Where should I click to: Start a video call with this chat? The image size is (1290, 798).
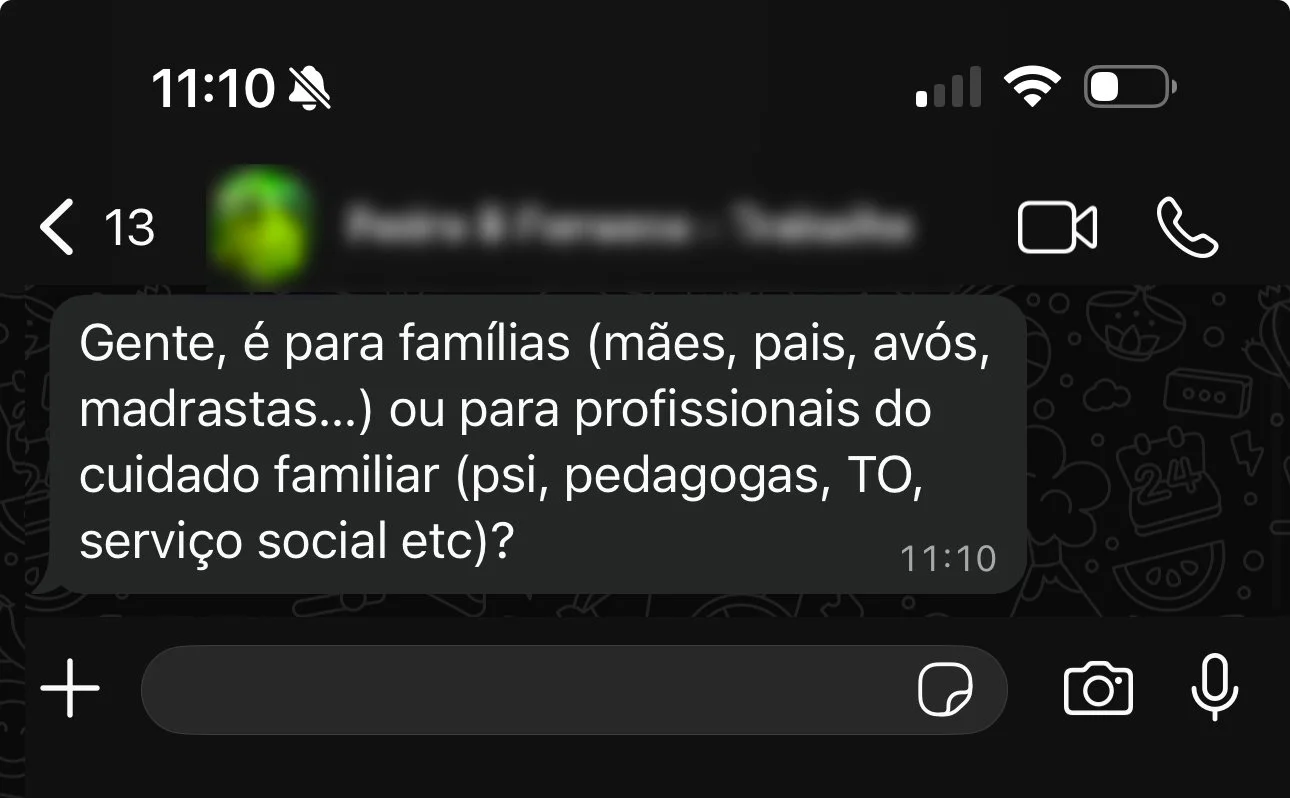1057,227
